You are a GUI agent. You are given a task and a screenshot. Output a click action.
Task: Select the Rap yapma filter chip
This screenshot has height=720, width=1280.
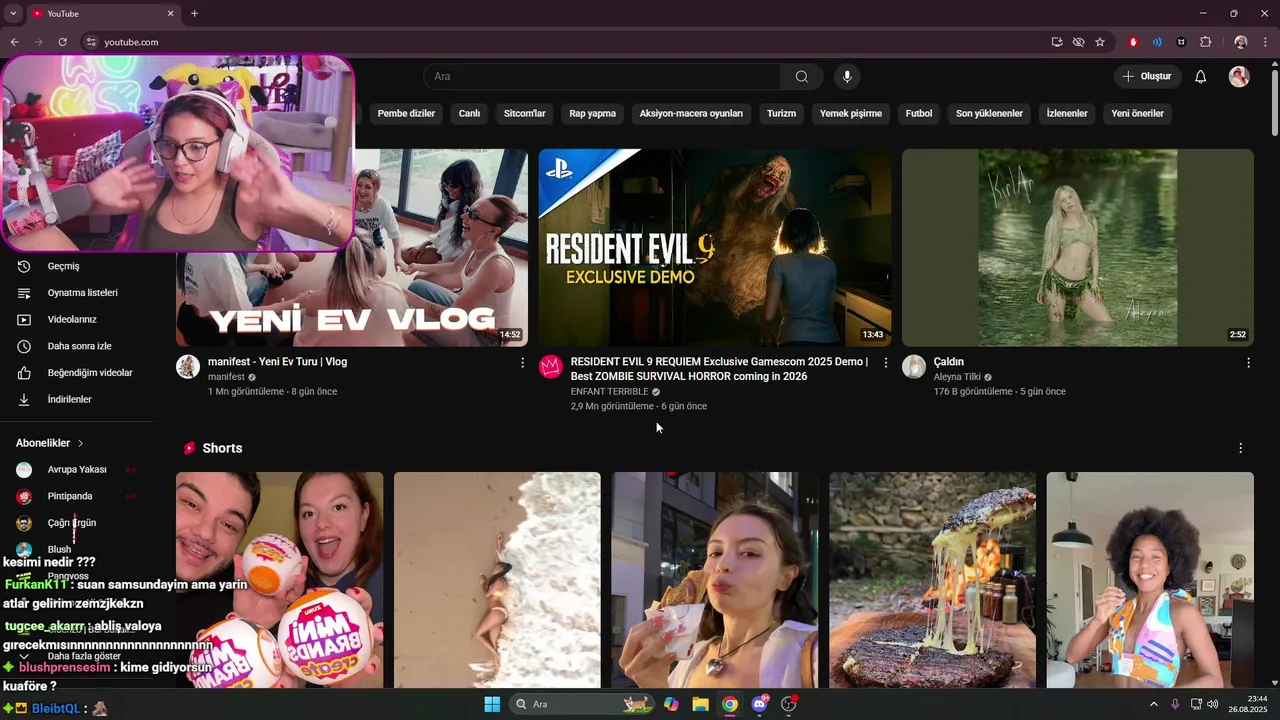(592, 113)
